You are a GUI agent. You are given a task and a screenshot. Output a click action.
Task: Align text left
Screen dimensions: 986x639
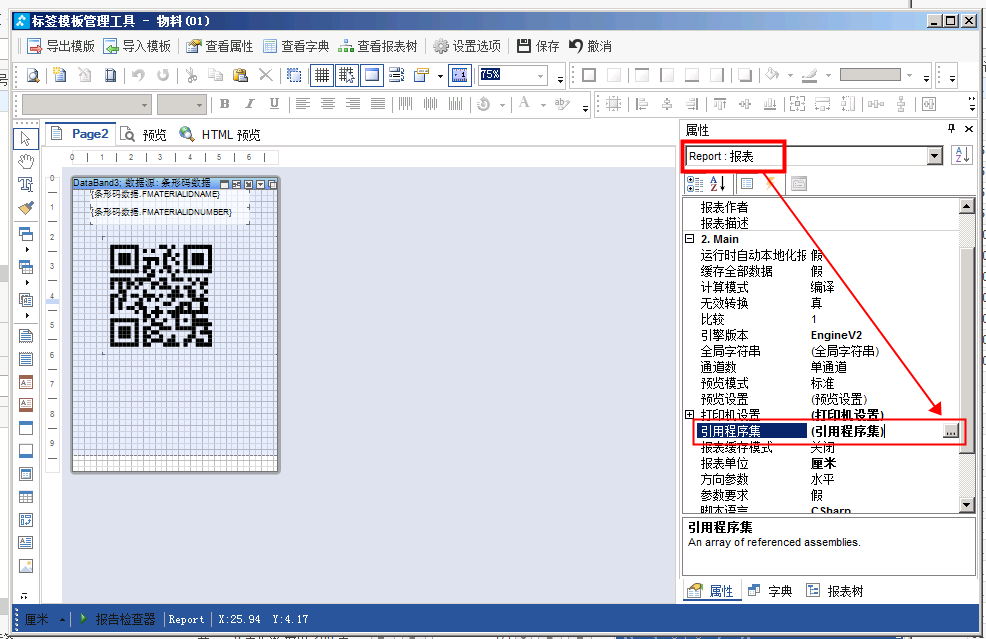(x=303, y=104)
